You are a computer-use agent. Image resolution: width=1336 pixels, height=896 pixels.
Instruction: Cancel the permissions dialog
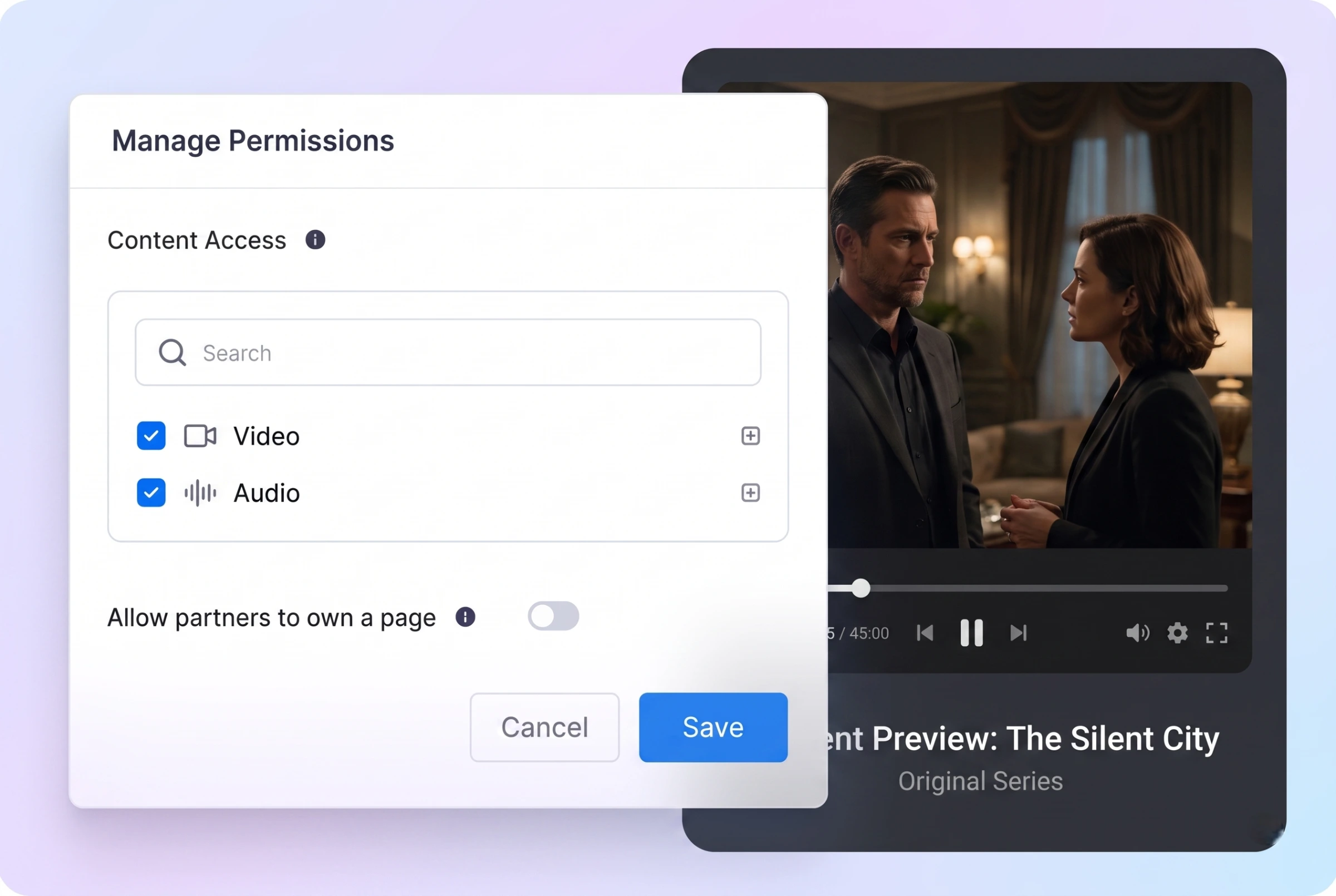(544, 727)
